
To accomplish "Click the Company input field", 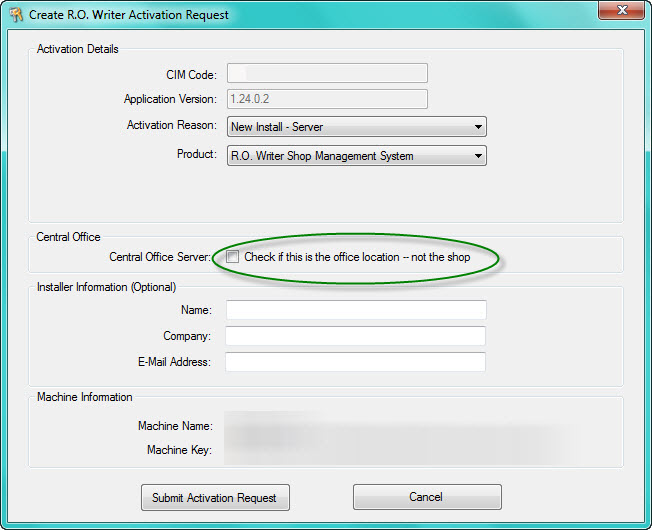I will pos(356,336).
